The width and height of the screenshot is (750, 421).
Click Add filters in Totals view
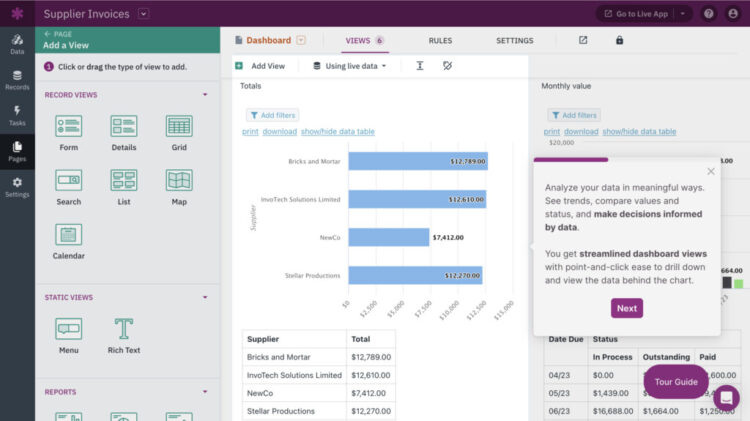point(273,115)
